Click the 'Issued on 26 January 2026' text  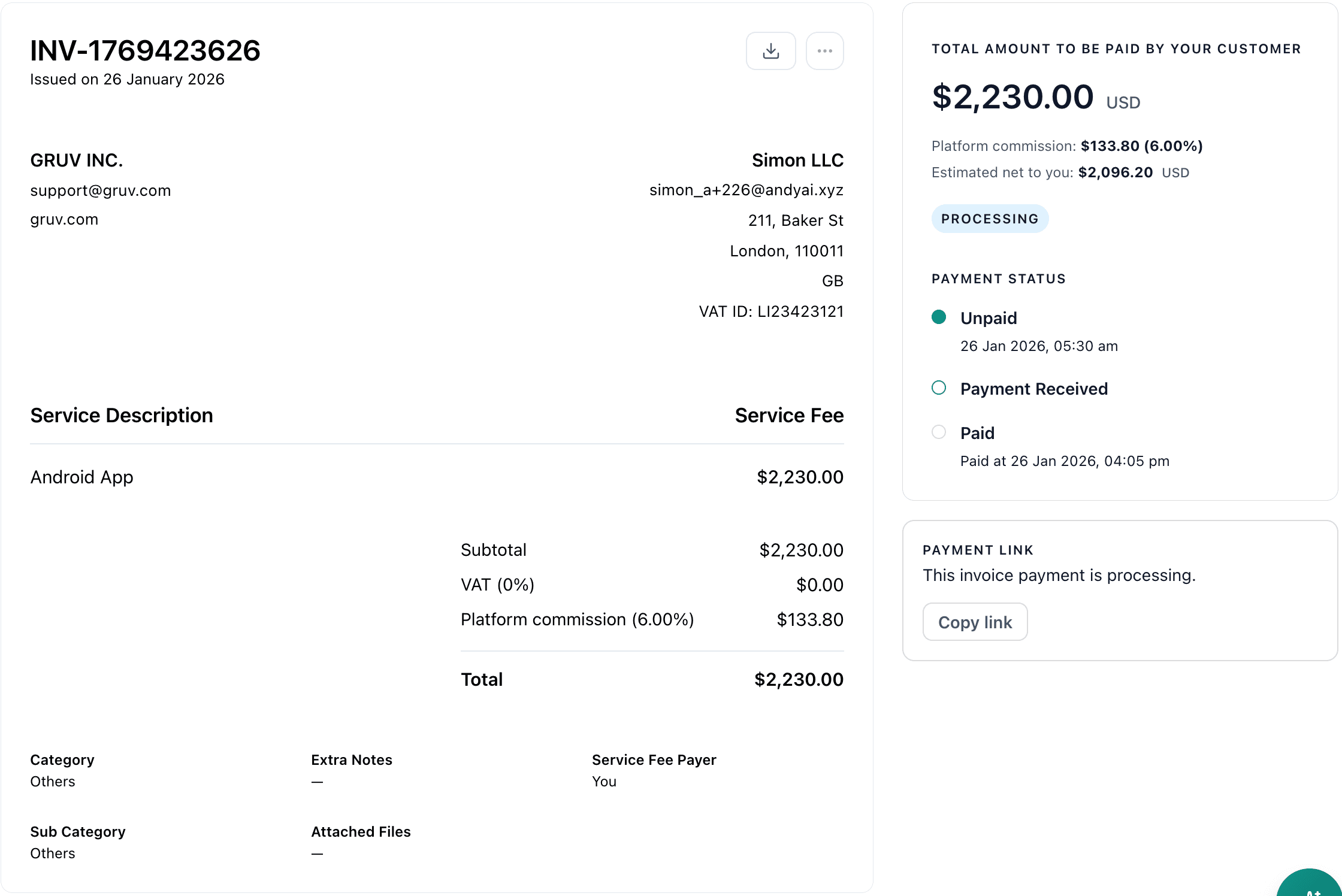point(128,80)
